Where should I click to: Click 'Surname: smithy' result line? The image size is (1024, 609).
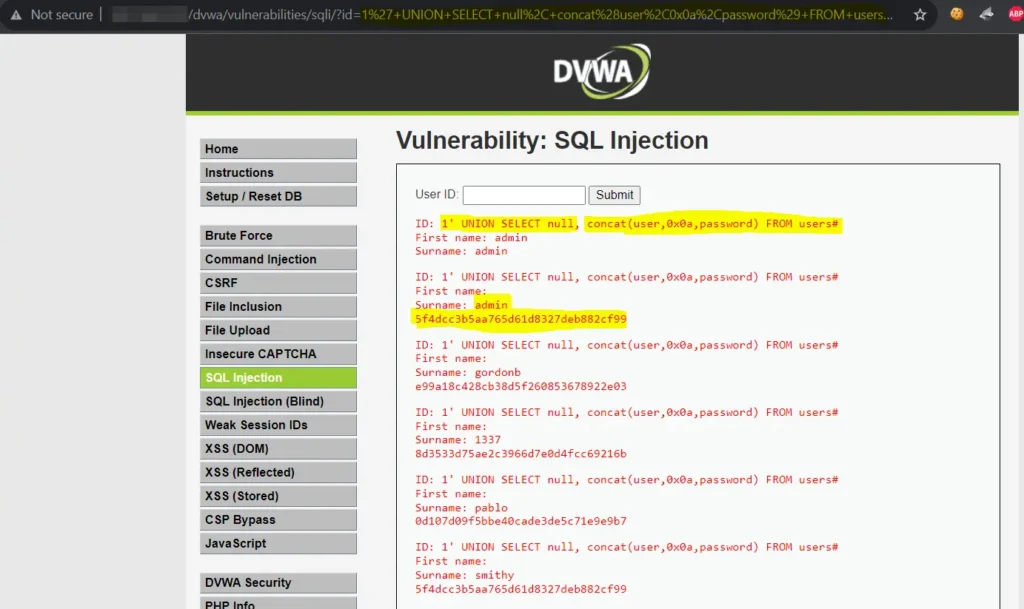(x=464, y=575)
